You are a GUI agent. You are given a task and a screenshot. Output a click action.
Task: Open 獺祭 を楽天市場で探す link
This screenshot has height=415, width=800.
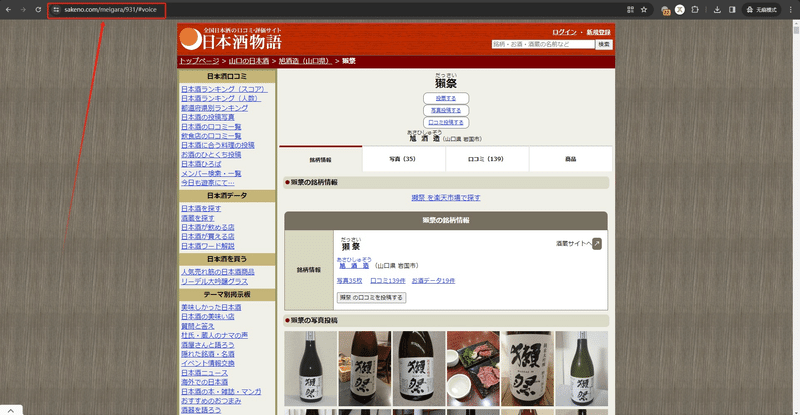click(446, 198)
